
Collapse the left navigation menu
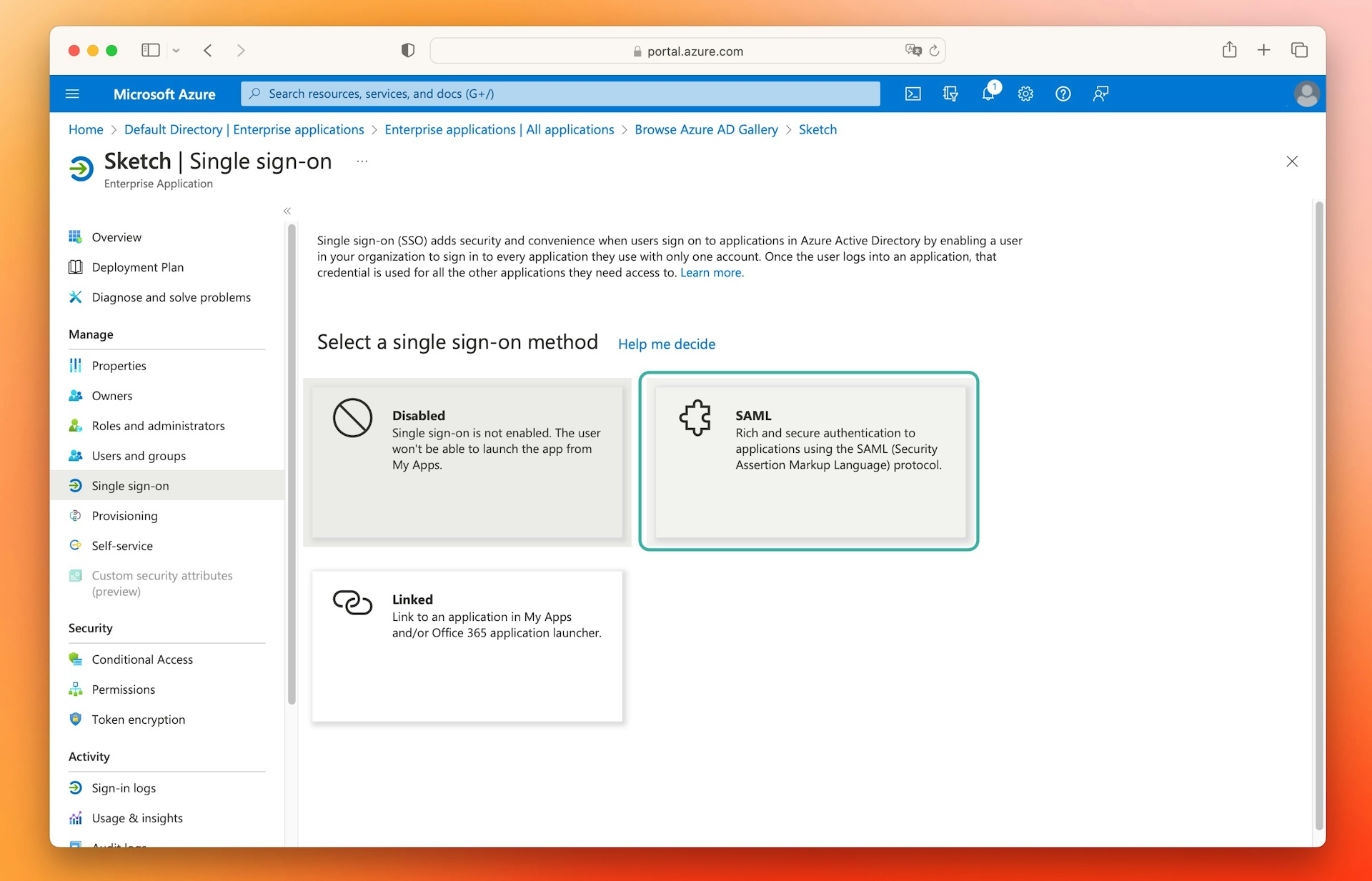coord(287,211)
